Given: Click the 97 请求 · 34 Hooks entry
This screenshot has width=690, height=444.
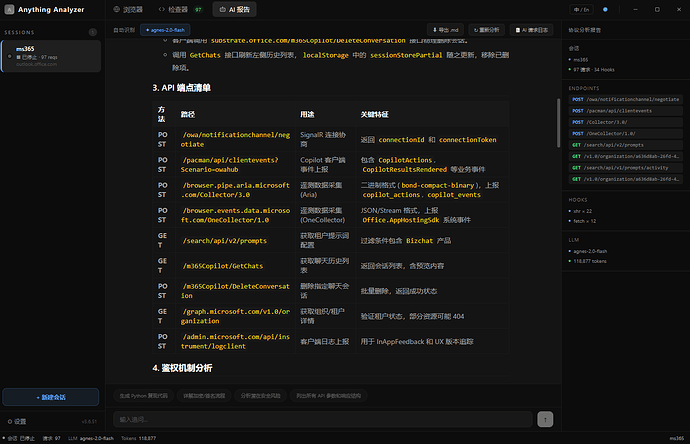Looking at the screenshot, I should pos(593,70).
